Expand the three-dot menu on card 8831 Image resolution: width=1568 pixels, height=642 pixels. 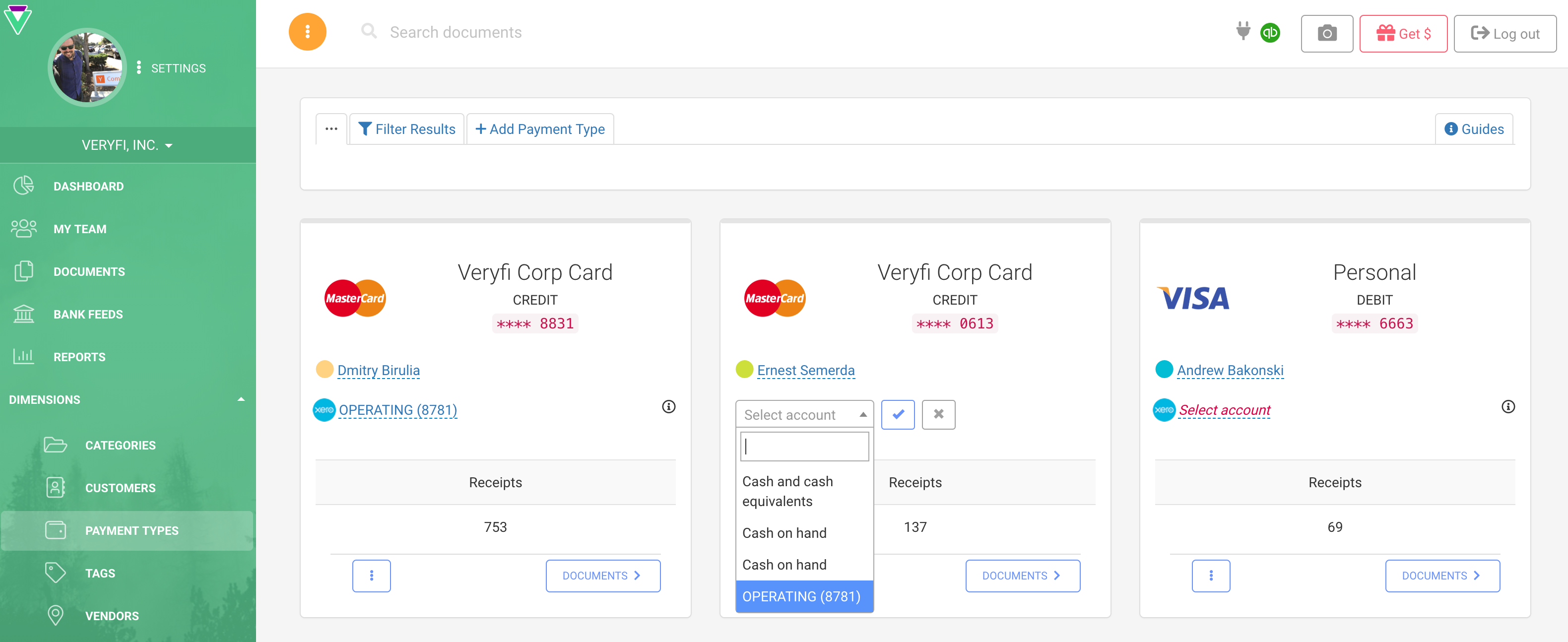(x=371, y=576)
